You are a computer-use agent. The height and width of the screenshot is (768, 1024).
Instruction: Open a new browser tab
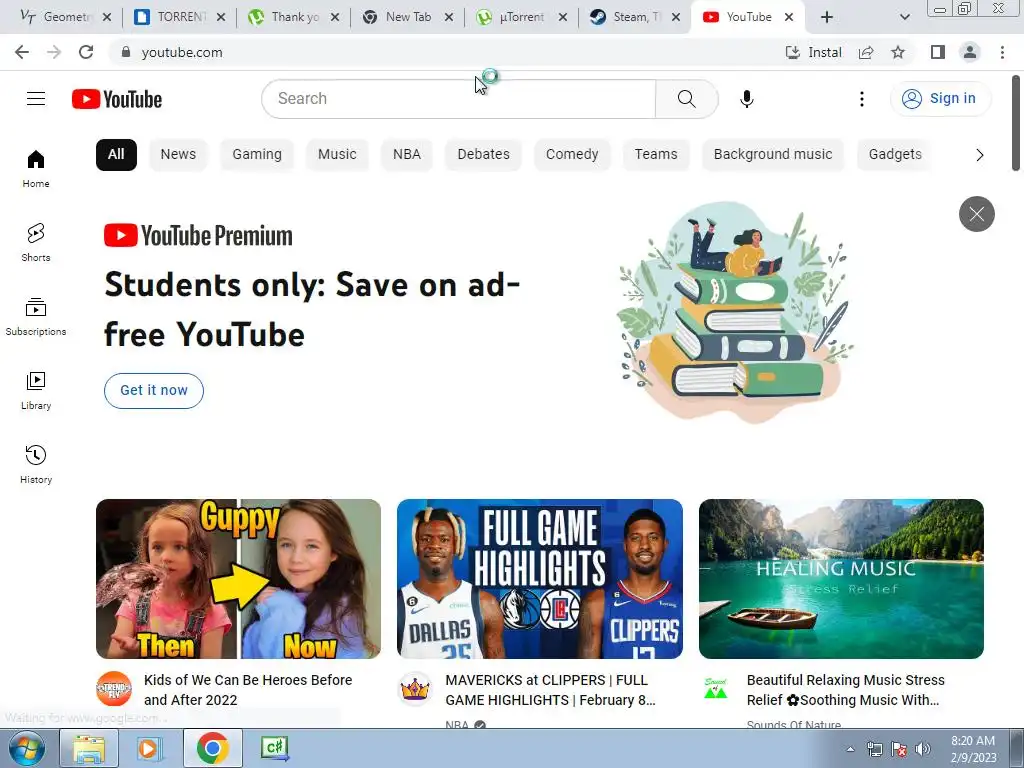[827, 17]
